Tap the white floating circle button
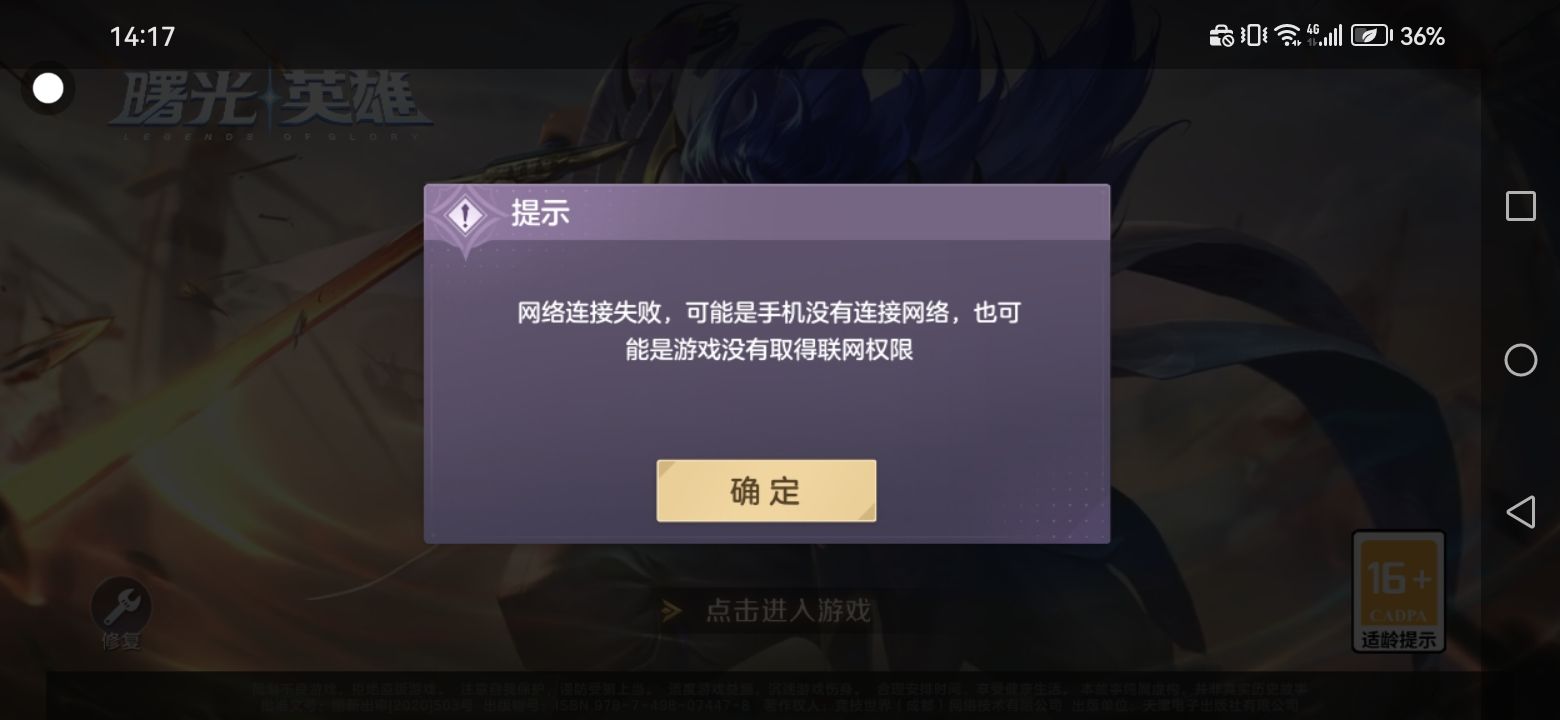The height and width of the screenshot is (720, 1560). pos(47,89)
